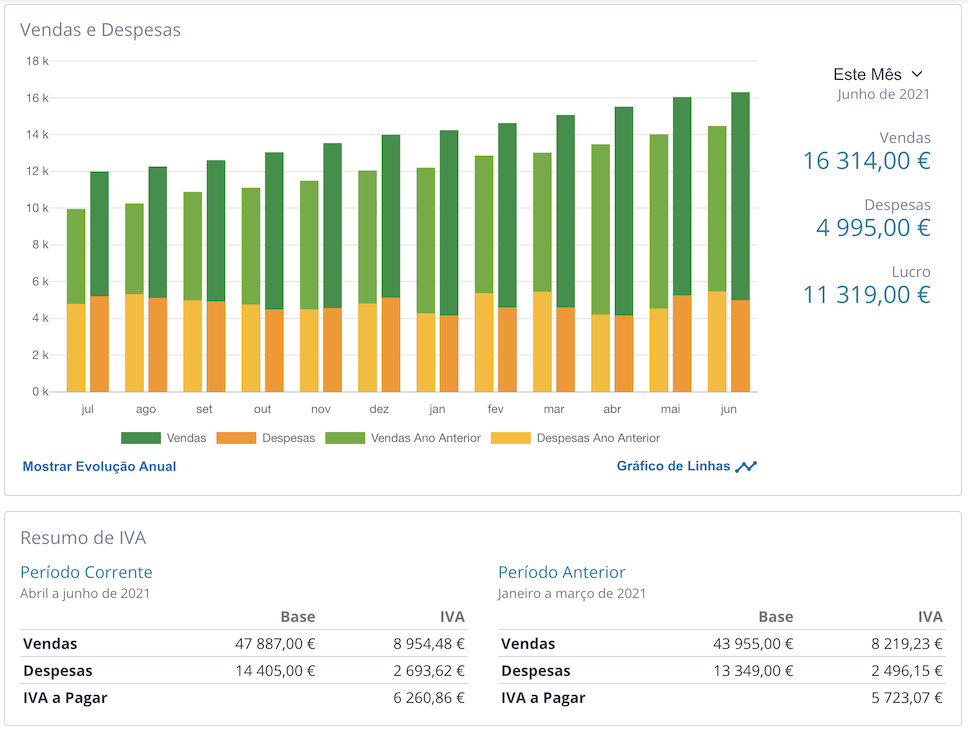Click the yellow Despesas Ano Anterior swatch

pyautogui.click(x=511, y=438)
